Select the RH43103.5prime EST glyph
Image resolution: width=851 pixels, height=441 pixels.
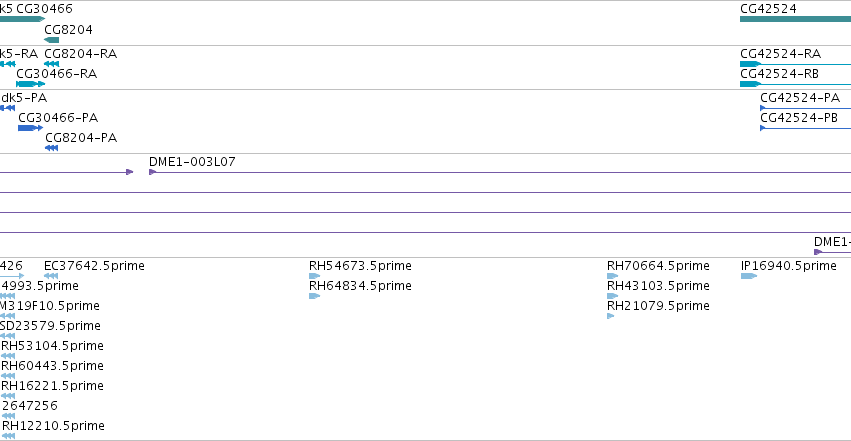(x=613, y=296)
